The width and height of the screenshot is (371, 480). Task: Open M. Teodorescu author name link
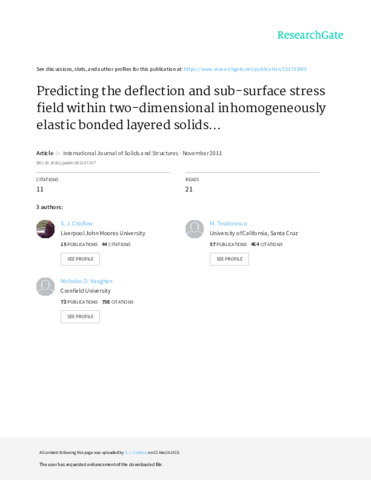coord(228,223)
